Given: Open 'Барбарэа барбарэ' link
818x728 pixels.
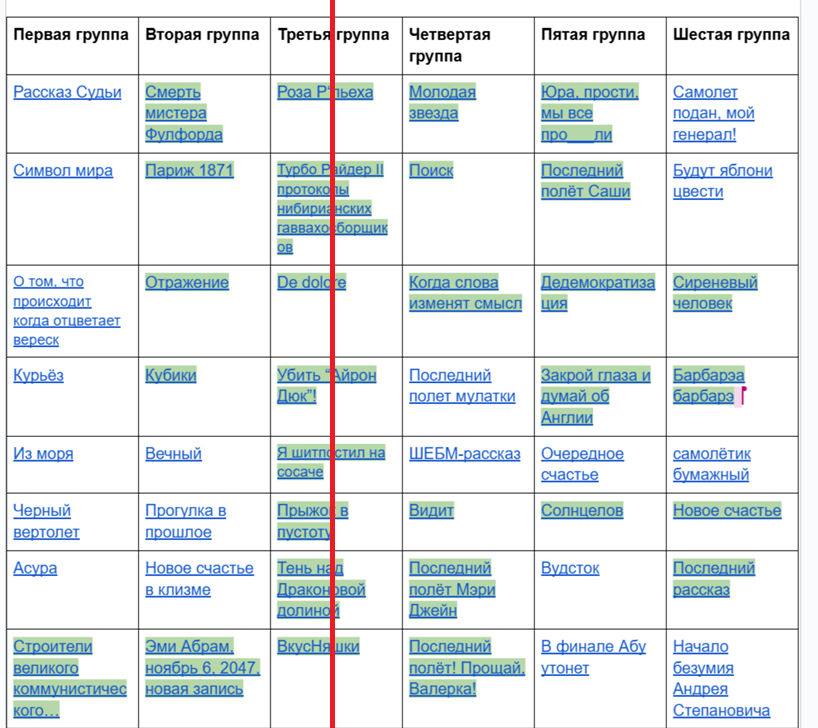Looking at the screenshot, I should point(708,386).
